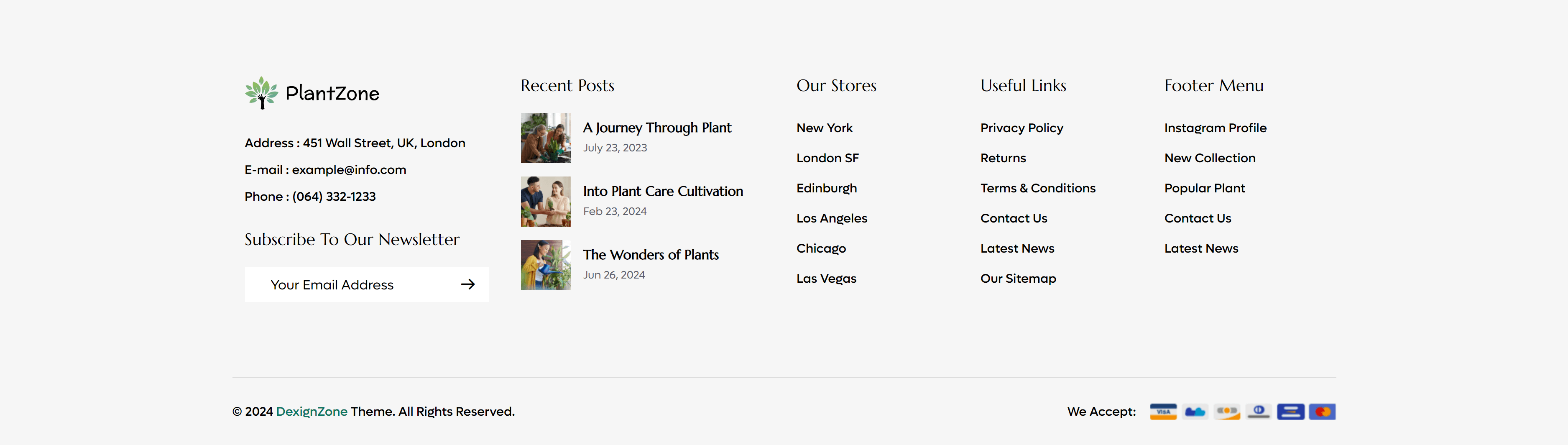Image resolution: width=1568 pixels, height=445 pixels.
Task: Click the Mastercard payment icon
Action: (1322, 412)
